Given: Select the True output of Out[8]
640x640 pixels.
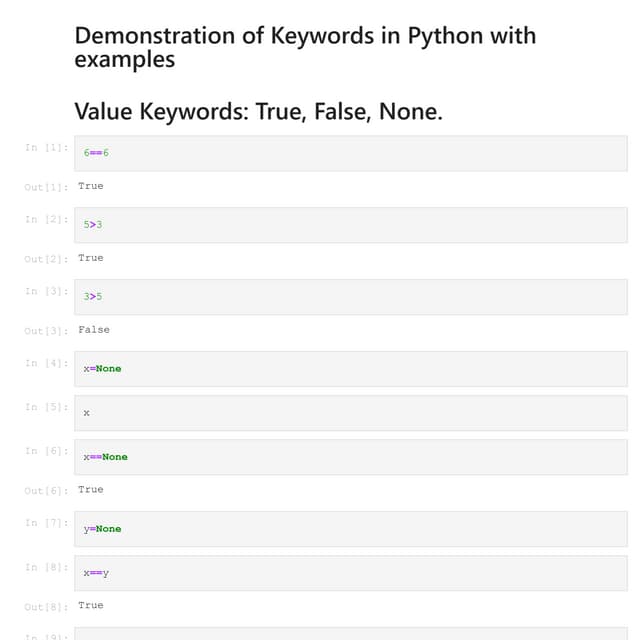Looking at the screenshot, I should click(91, 606).
